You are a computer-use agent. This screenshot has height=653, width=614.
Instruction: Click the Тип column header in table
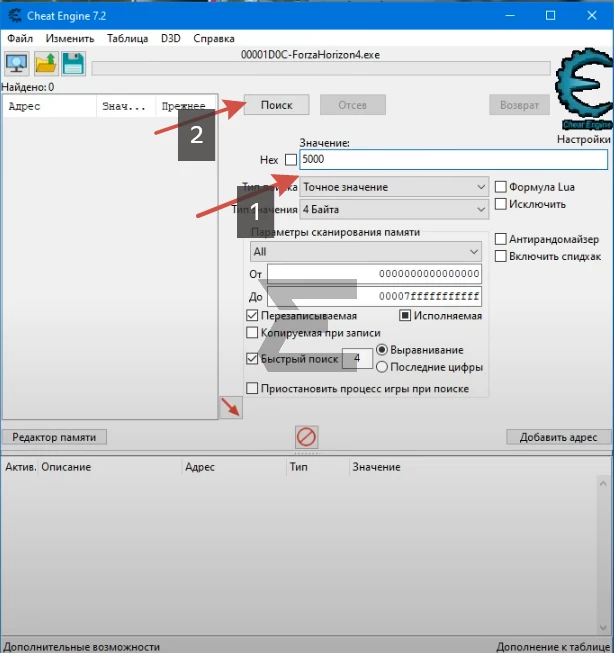click(318, 467)
